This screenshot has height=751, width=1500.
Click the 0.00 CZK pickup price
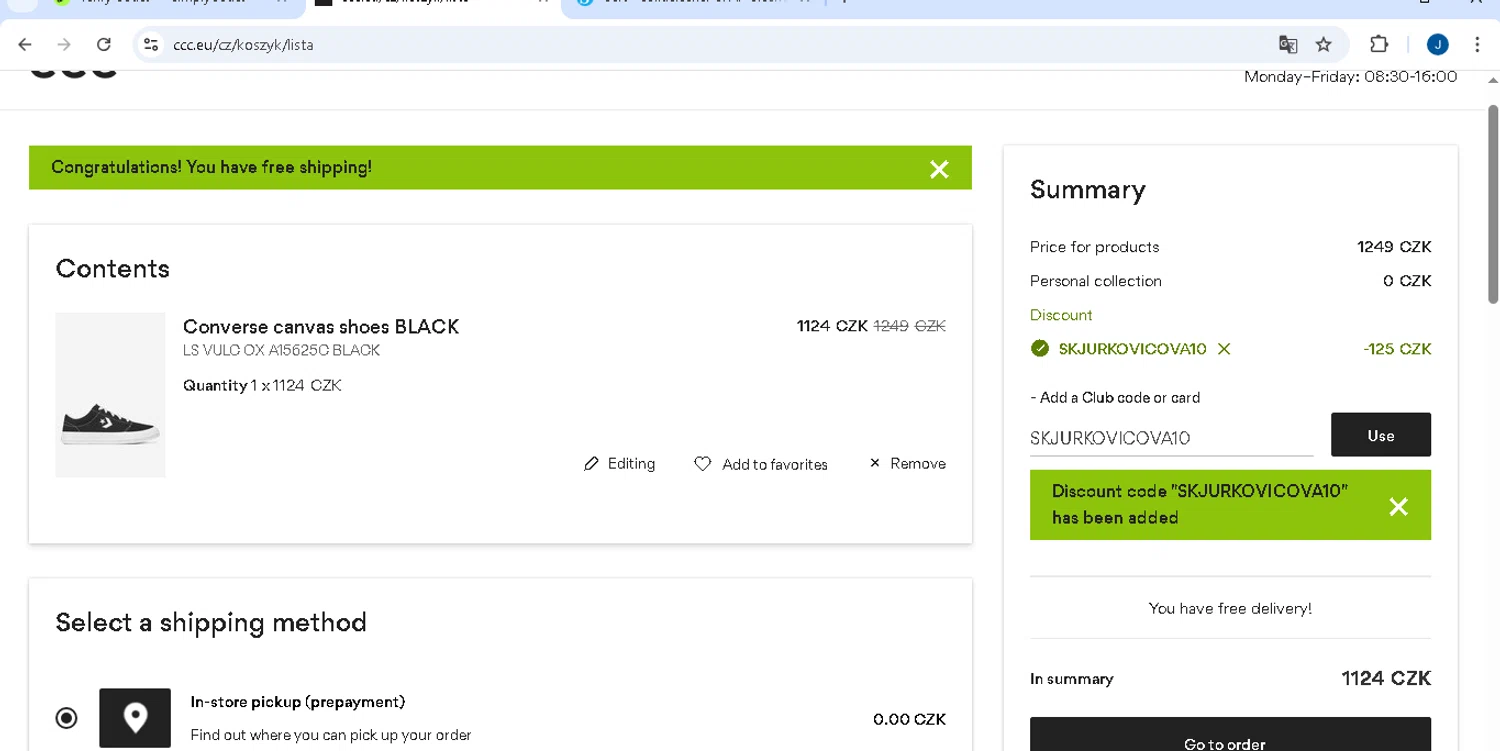(909, 719)
